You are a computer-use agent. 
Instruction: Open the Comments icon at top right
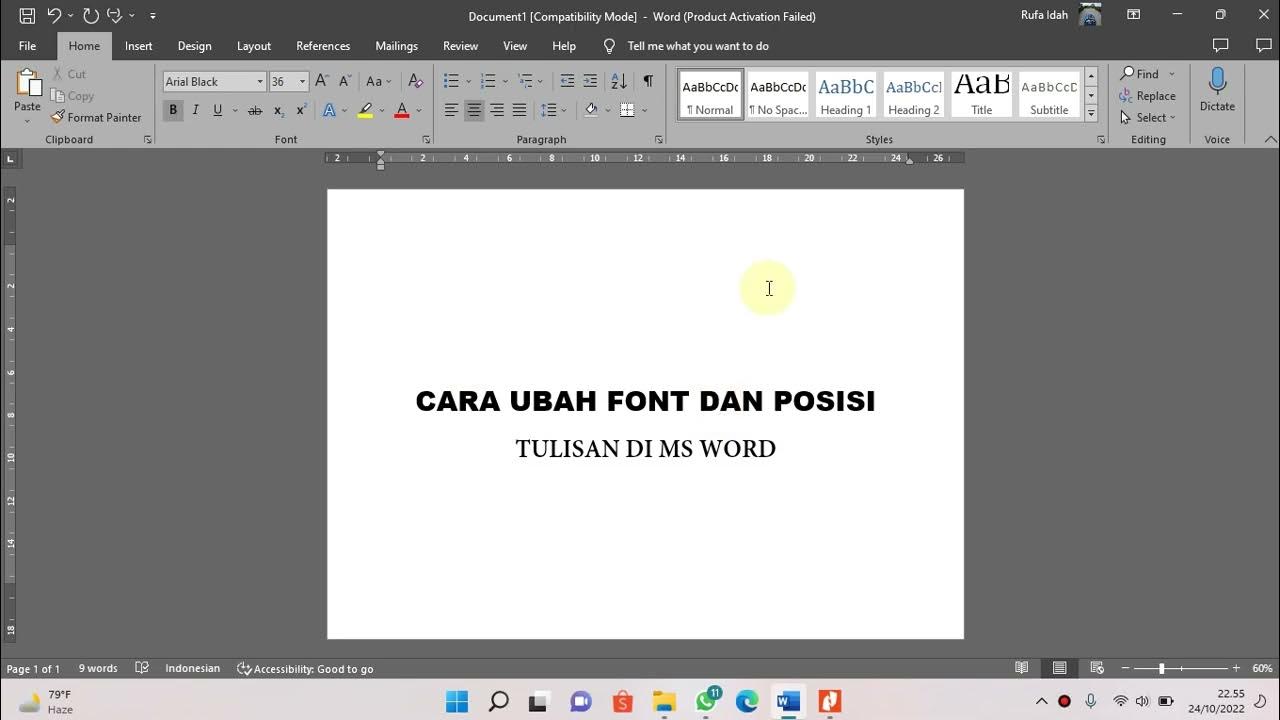(x=1220, y=46)
